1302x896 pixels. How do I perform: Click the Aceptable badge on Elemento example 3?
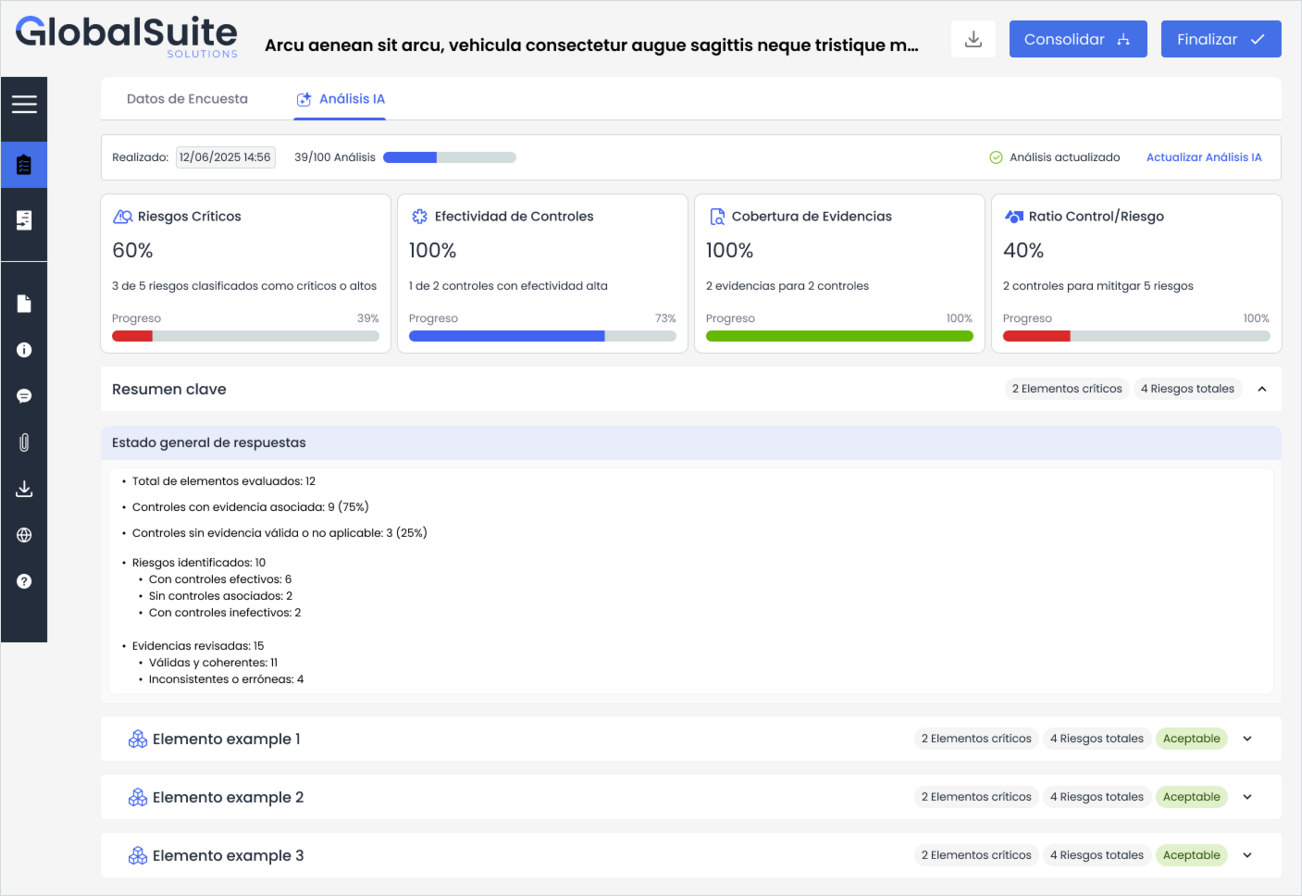pos(1192,855)
